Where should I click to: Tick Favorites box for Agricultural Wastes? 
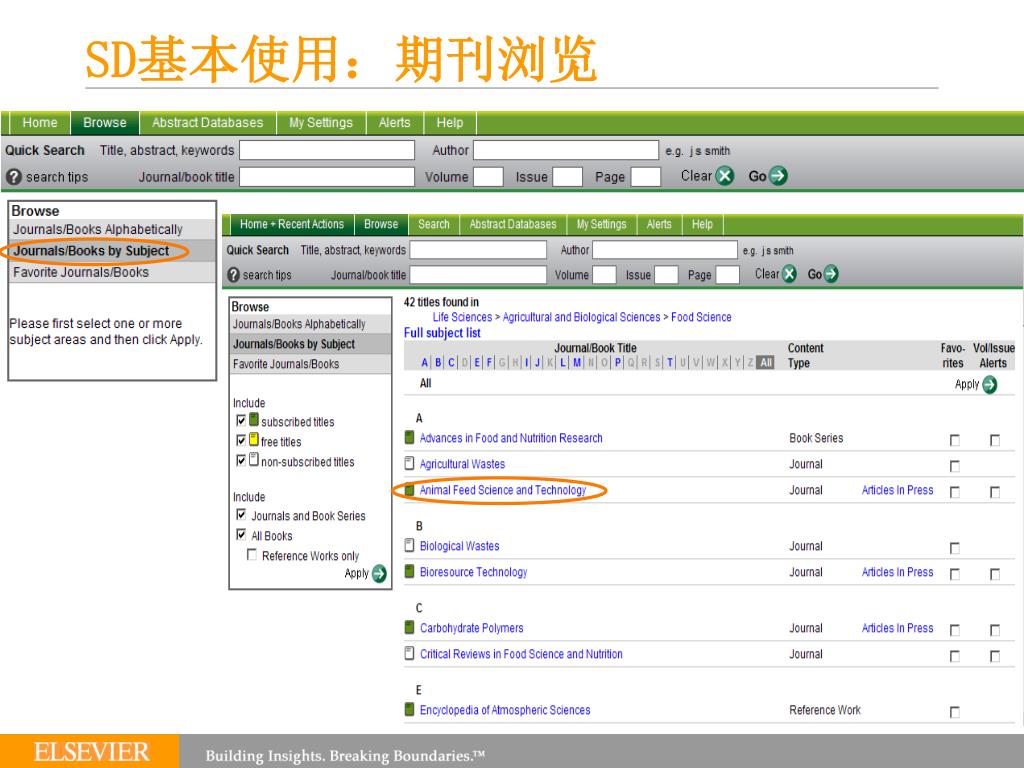(x=955, y=466)
